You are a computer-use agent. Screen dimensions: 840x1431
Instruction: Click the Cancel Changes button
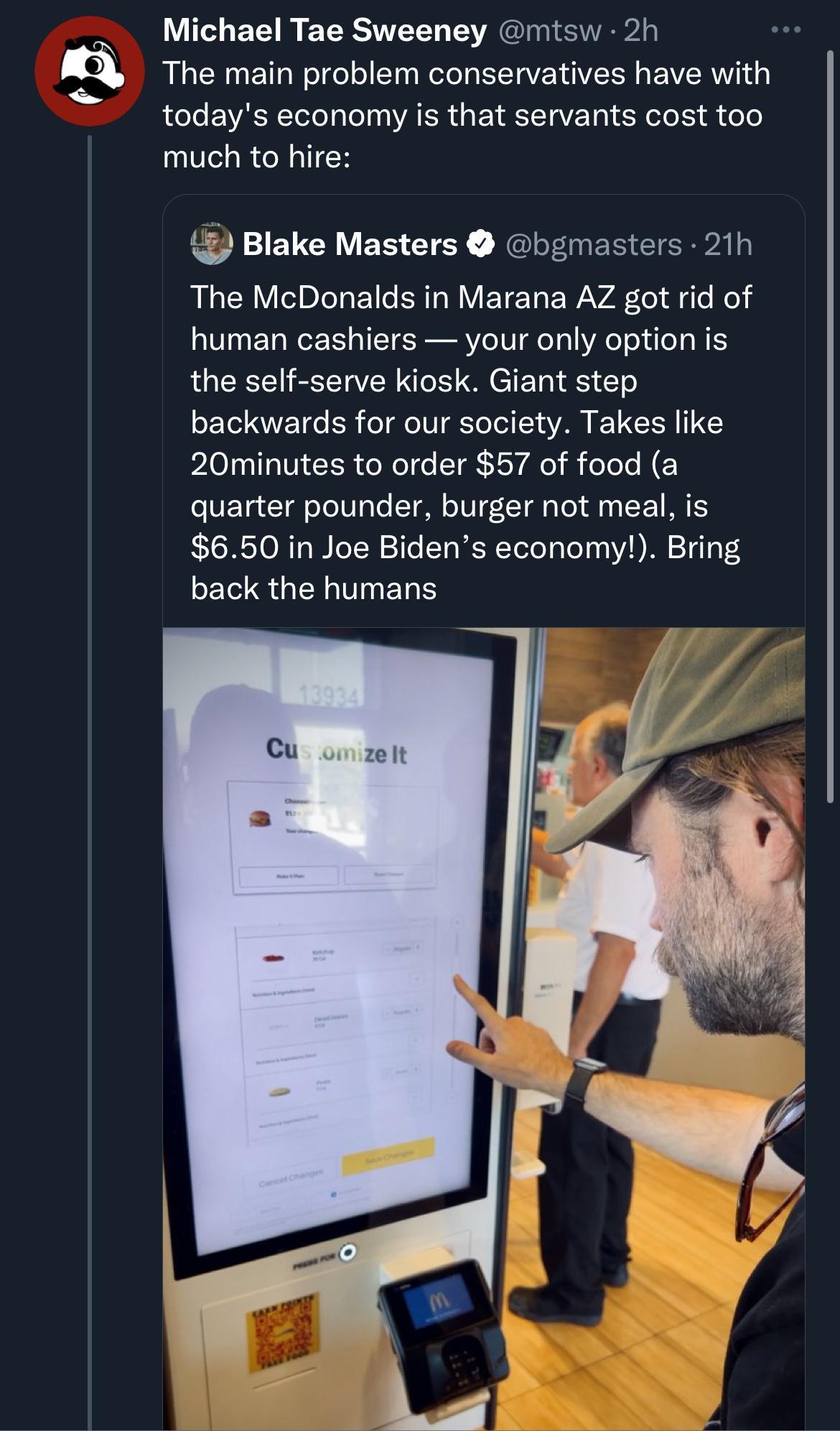[x=291, y=1177]
